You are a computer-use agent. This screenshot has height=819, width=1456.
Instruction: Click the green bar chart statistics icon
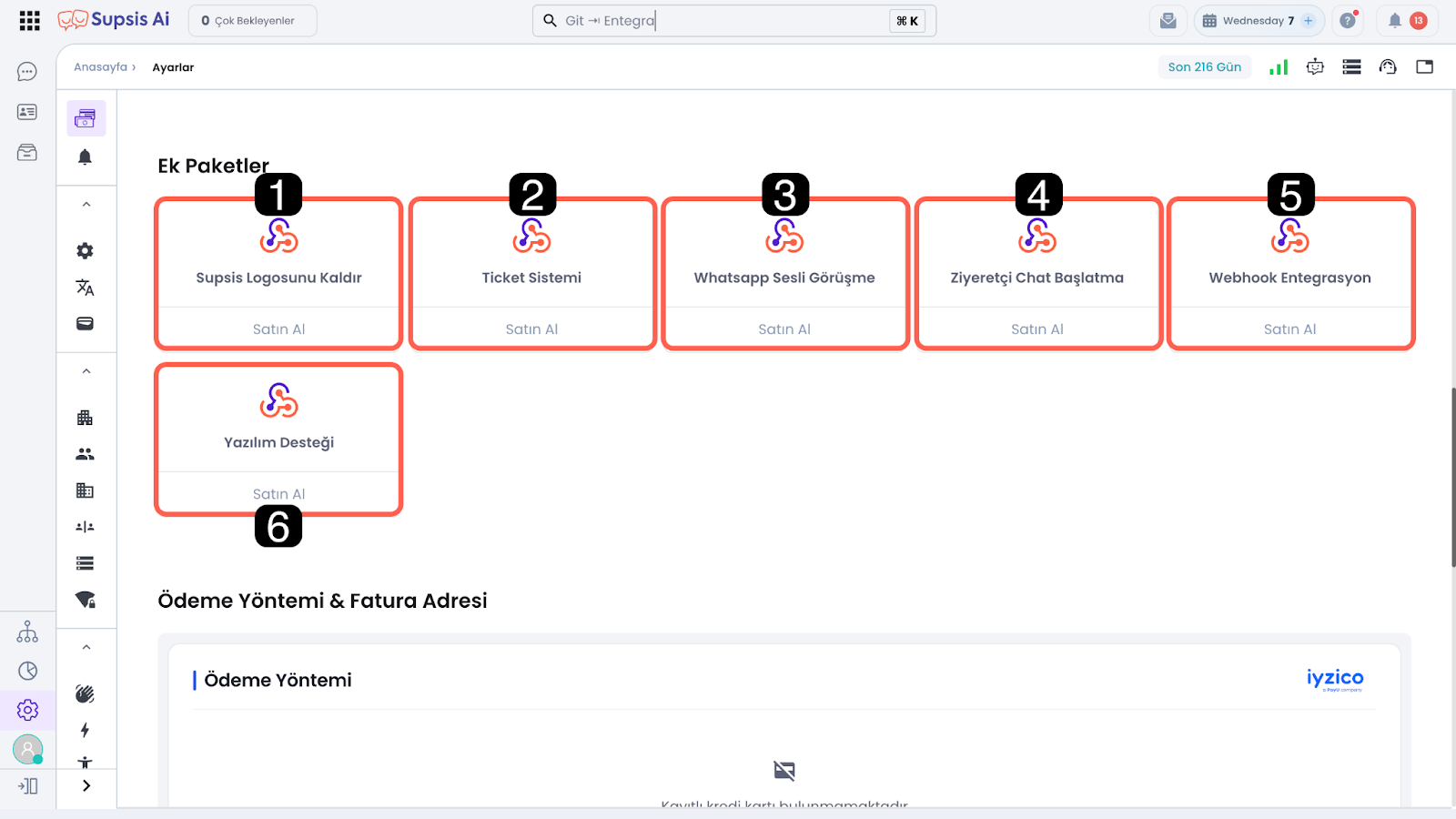1279,67
